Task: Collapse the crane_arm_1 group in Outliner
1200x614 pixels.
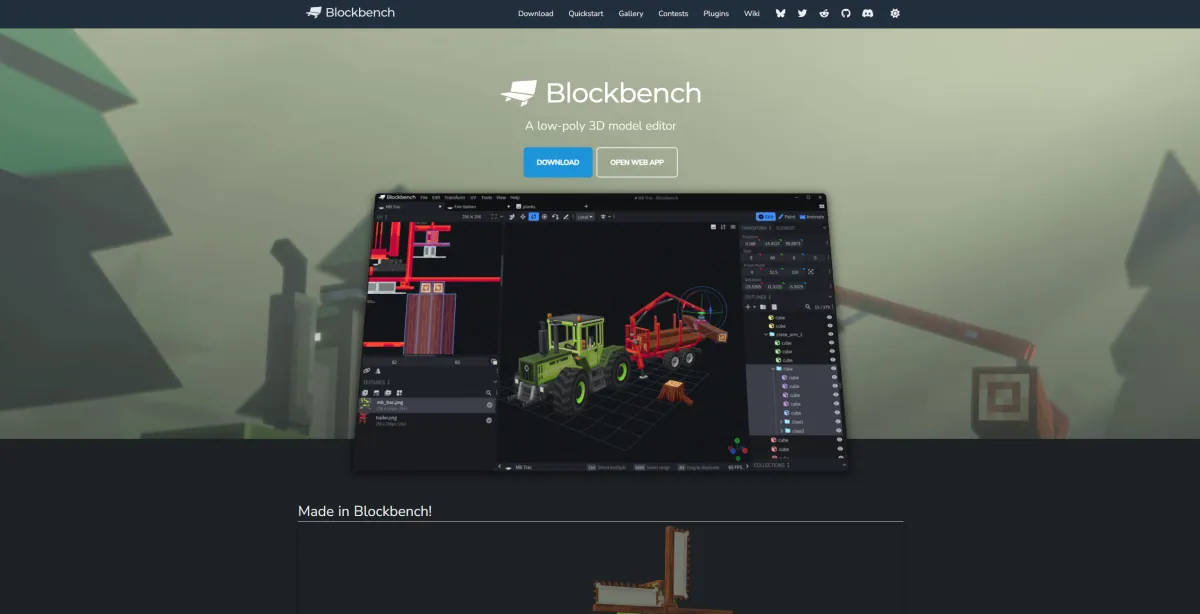Action: point(766,334)
